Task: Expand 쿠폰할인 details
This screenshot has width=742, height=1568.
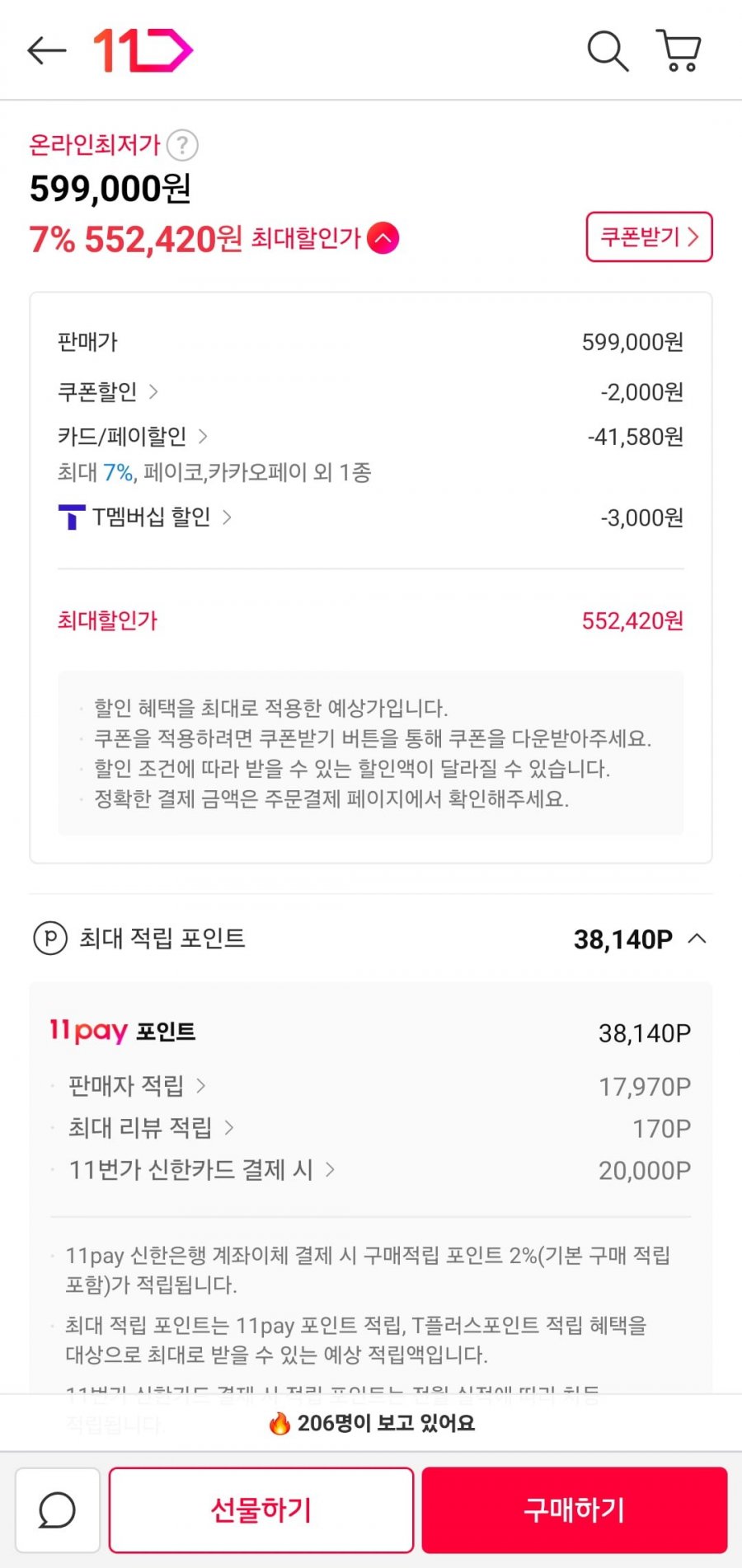Action: (107, 391)
